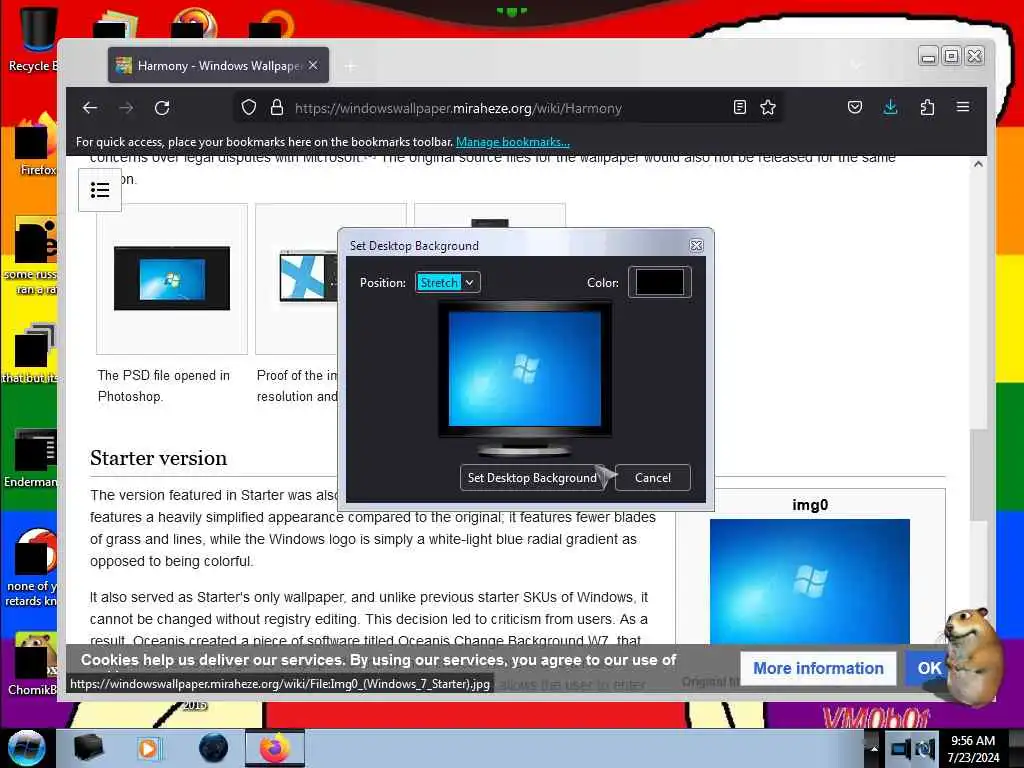Select Recycle Bin desktop icon
Screen dimensions: 1024x768
(x=31, y=38)
